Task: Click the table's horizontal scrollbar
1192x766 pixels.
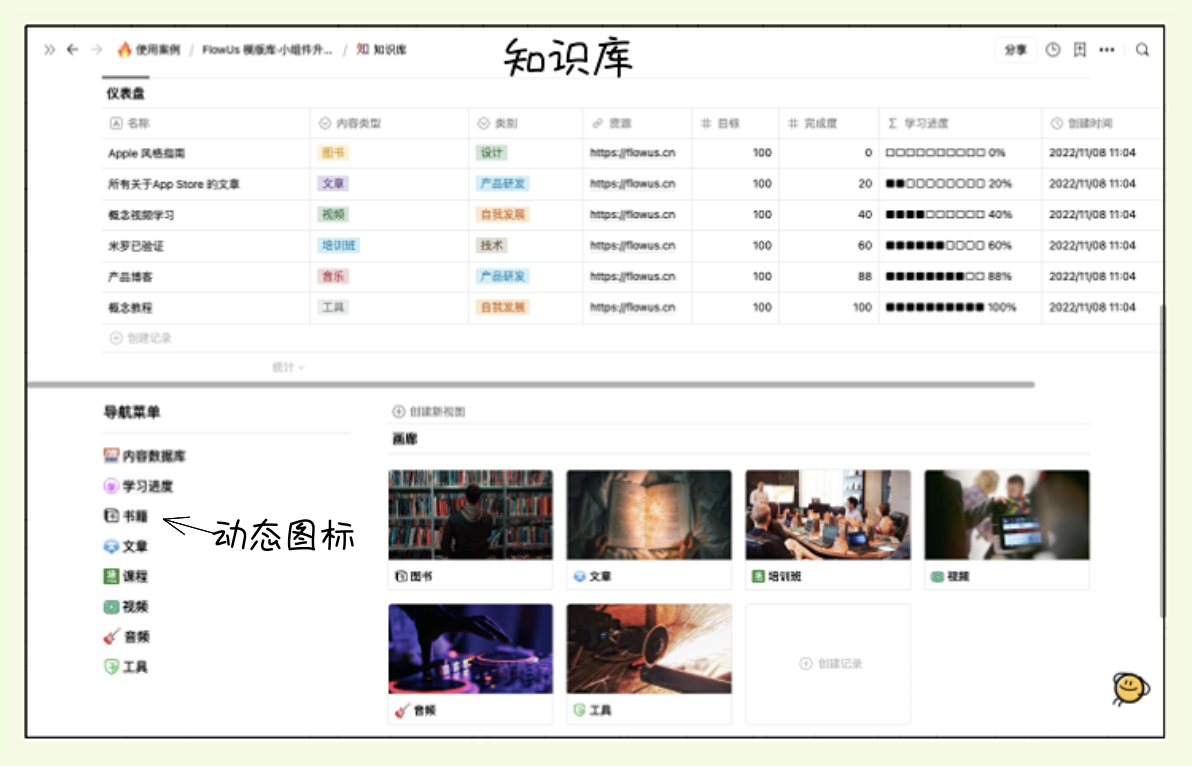Action: point(531,385)
